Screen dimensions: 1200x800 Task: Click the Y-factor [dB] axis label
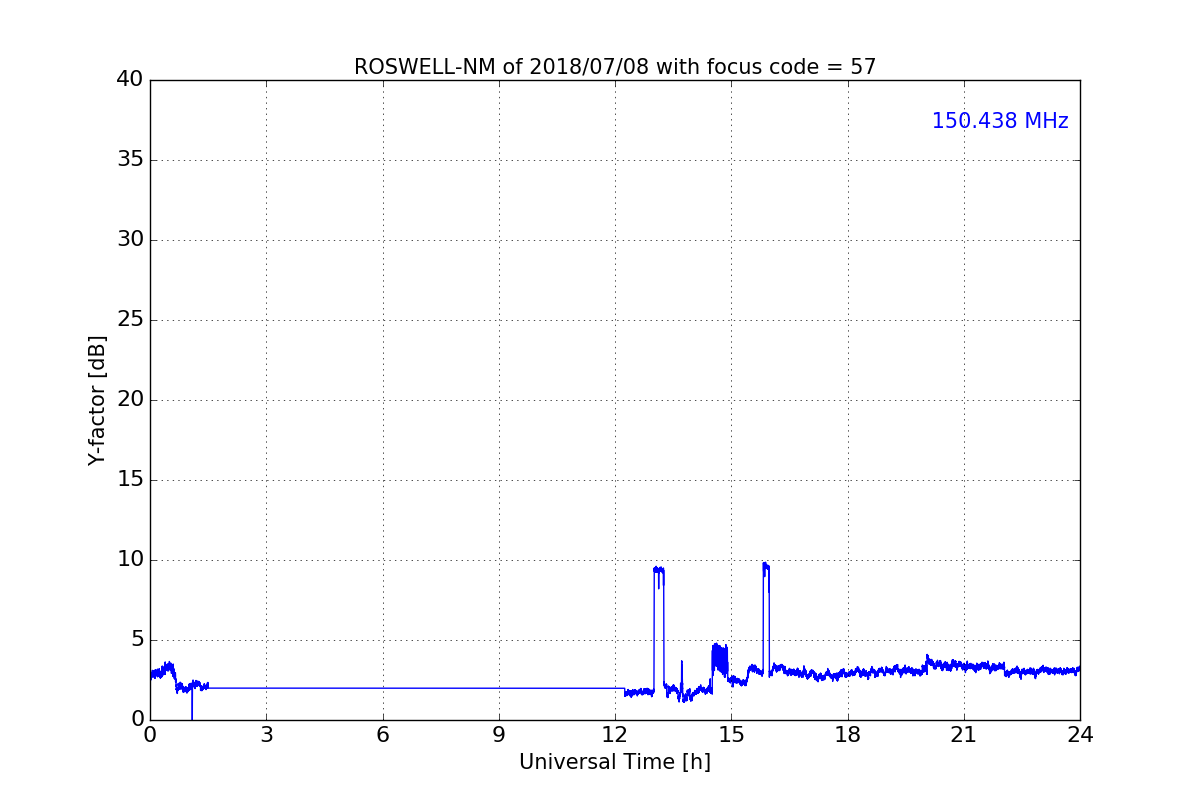[97, 400]
